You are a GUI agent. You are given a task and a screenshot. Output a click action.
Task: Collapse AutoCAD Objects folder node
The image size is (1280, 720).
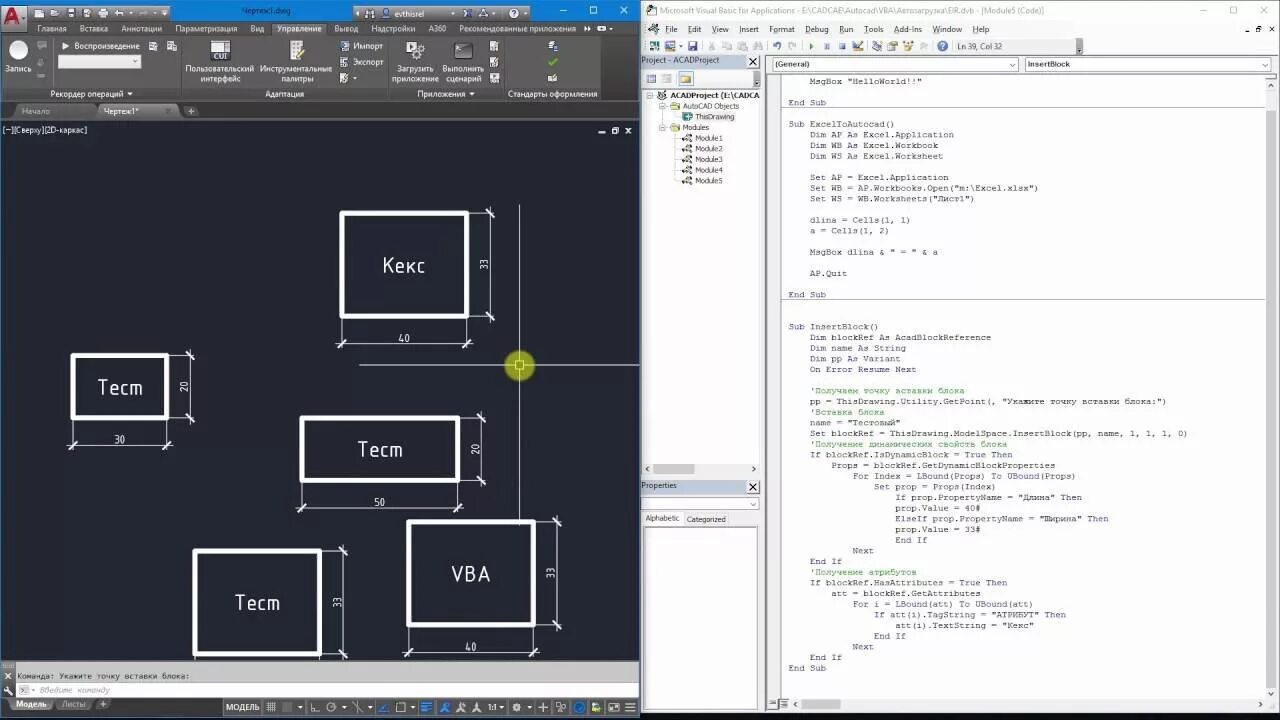[662, 106]
